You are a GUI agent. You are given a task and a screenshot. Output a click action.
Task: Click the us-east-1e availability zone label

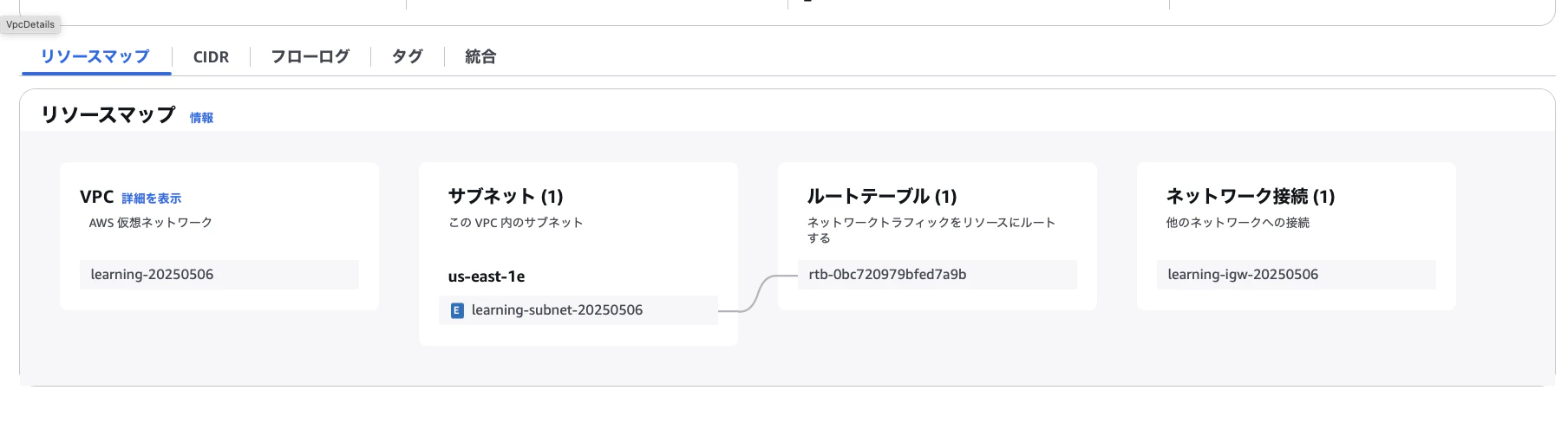pos(487,277)
